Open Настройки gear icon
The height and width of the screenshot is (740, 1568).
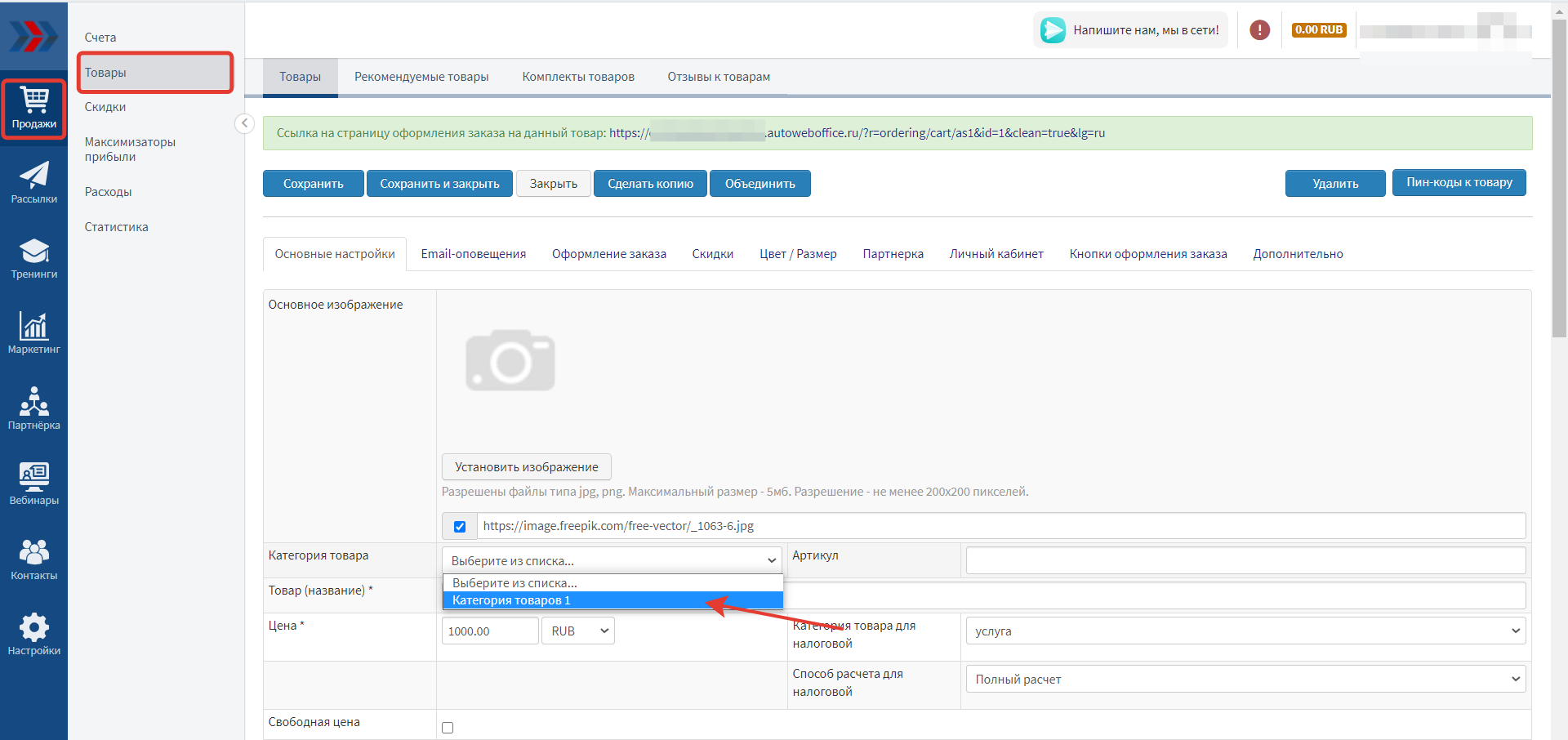(33, 635)
